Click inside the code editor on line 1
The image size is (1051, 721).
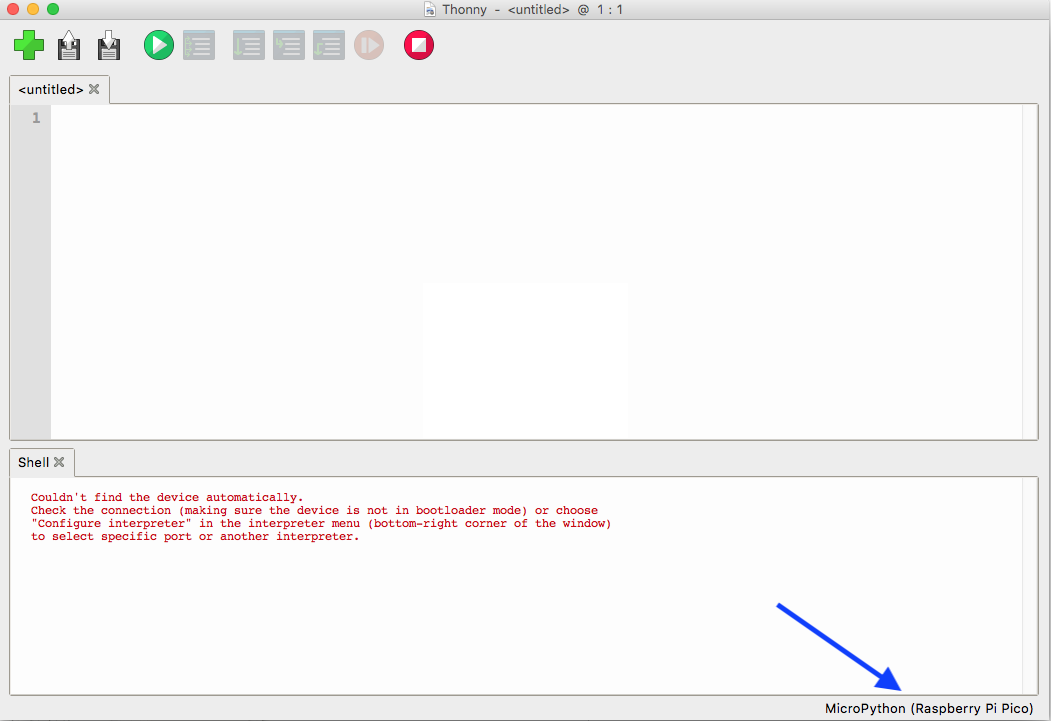(x=536, y=118)
